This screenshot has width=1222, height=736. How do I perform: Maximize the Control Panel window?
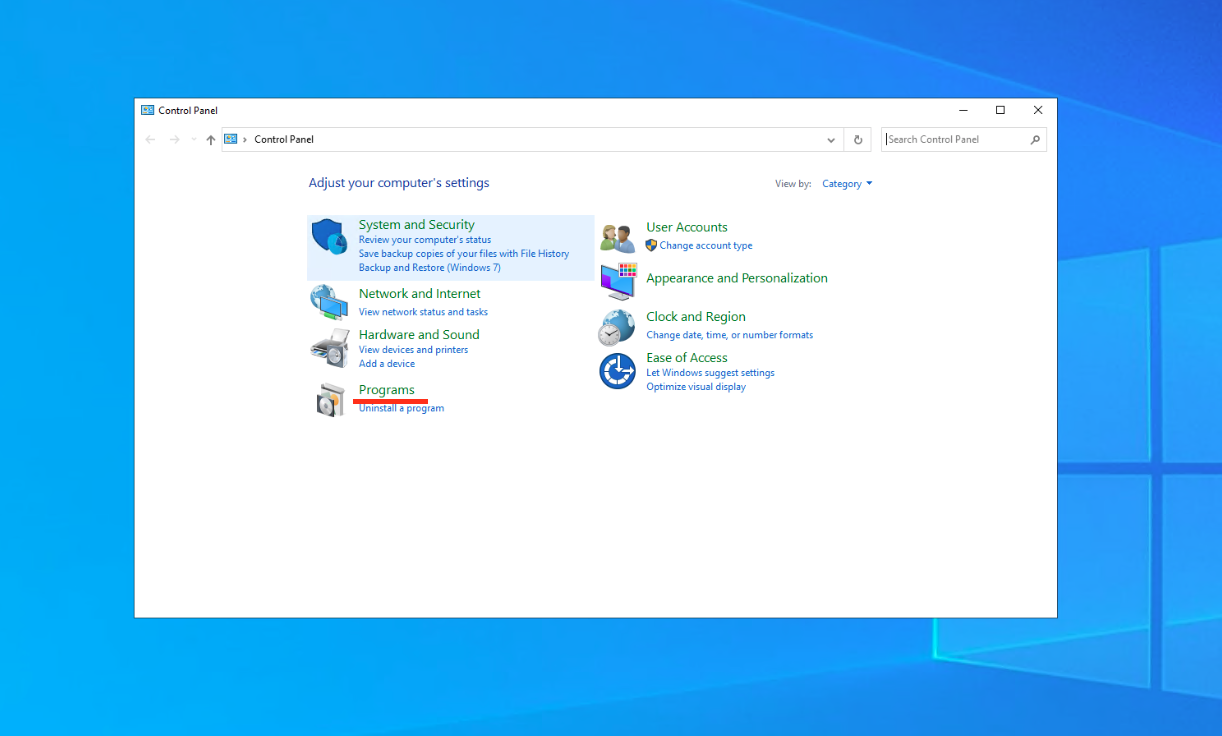[1000, 110]
